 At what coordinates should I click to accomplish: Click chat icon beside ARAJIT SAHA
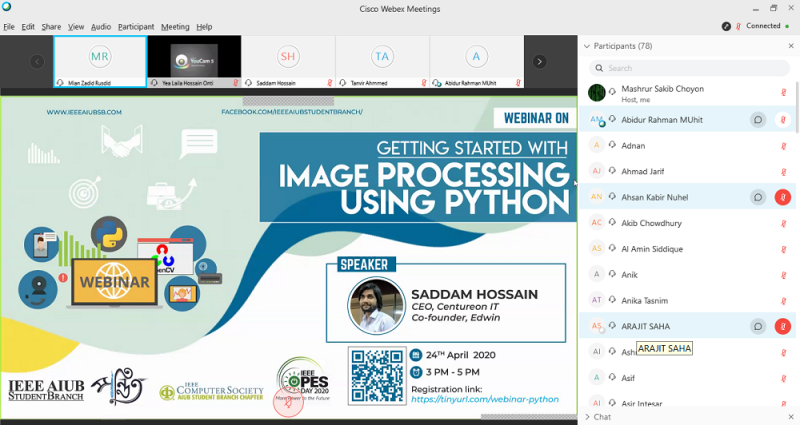point(759,326)
